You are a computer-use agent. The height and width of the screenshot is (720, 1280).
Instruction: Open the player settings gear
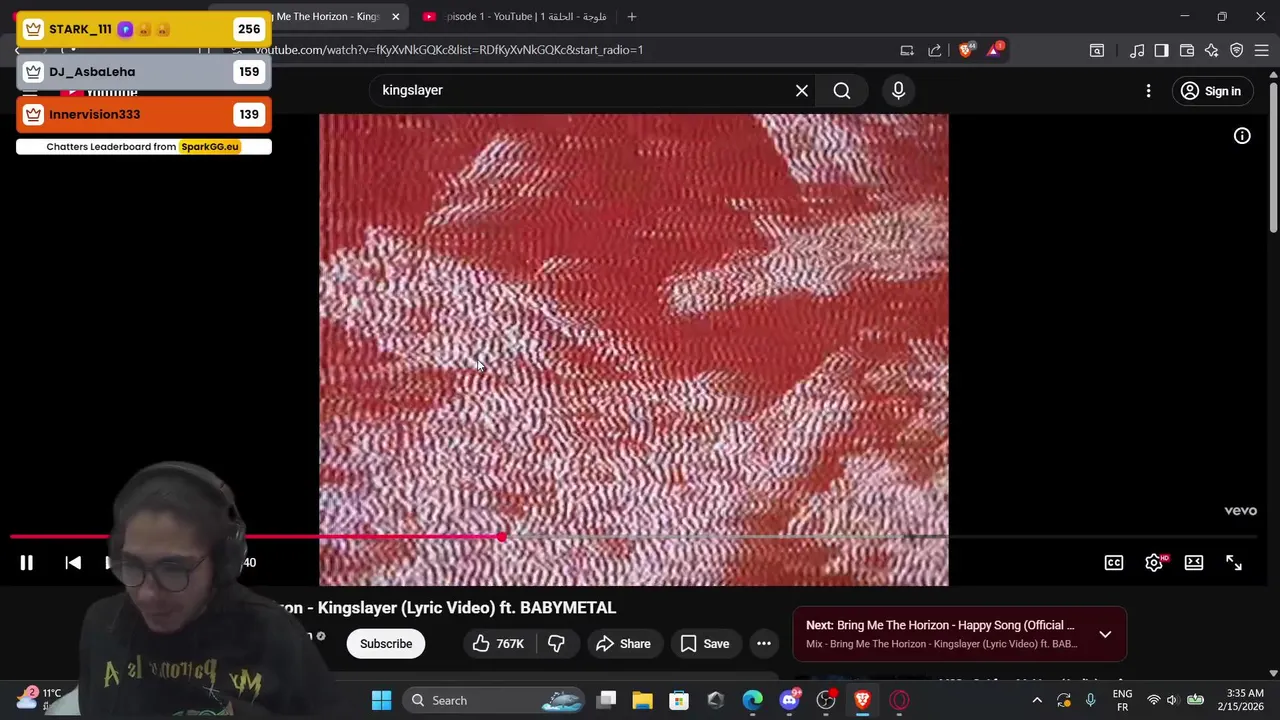coord(1154,563)
